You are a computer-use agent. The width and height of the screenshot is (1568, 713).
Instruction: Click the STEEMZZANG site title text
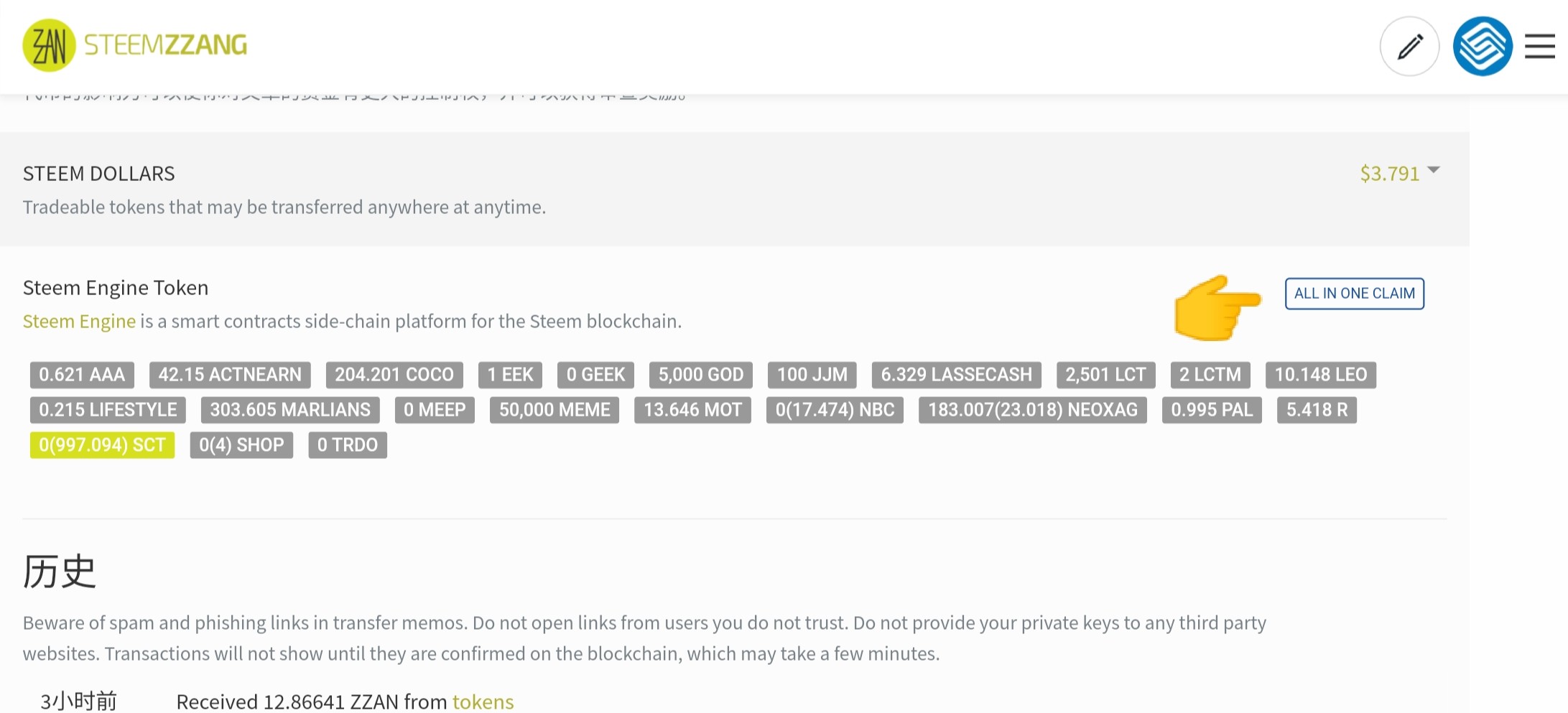(x=165, y=45)
